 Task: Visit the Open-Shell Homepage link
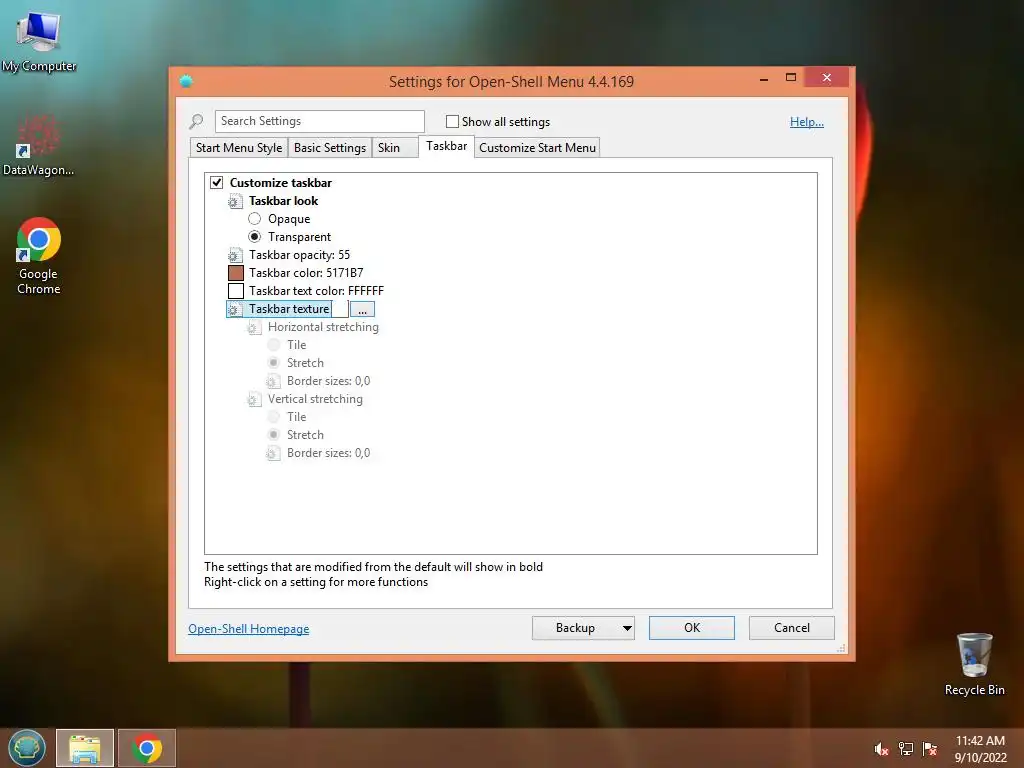[249, 628]
